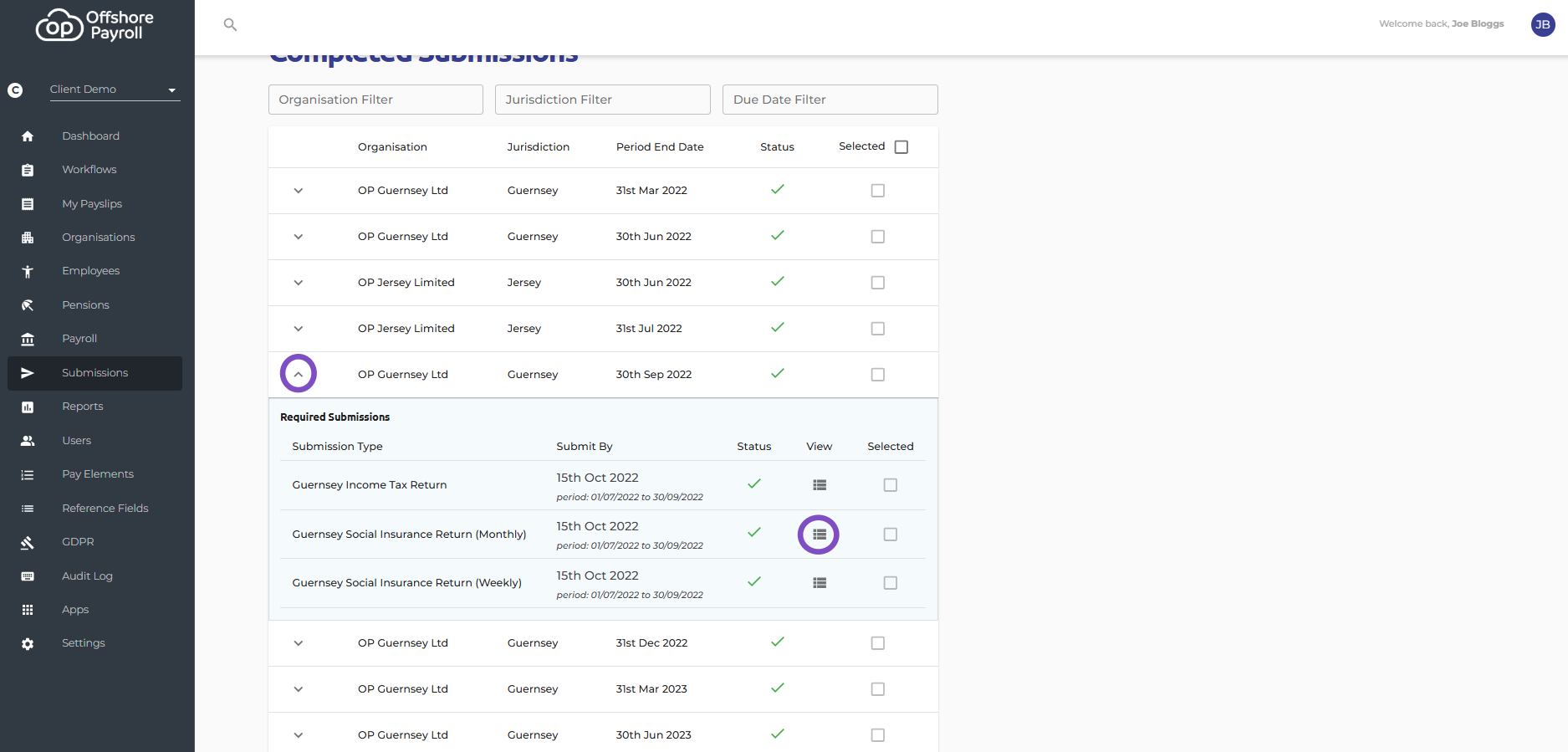Select the 31st Mar 2022 submission row
The width and height of the screenshot is (1568, 752).
click(877, 191)
